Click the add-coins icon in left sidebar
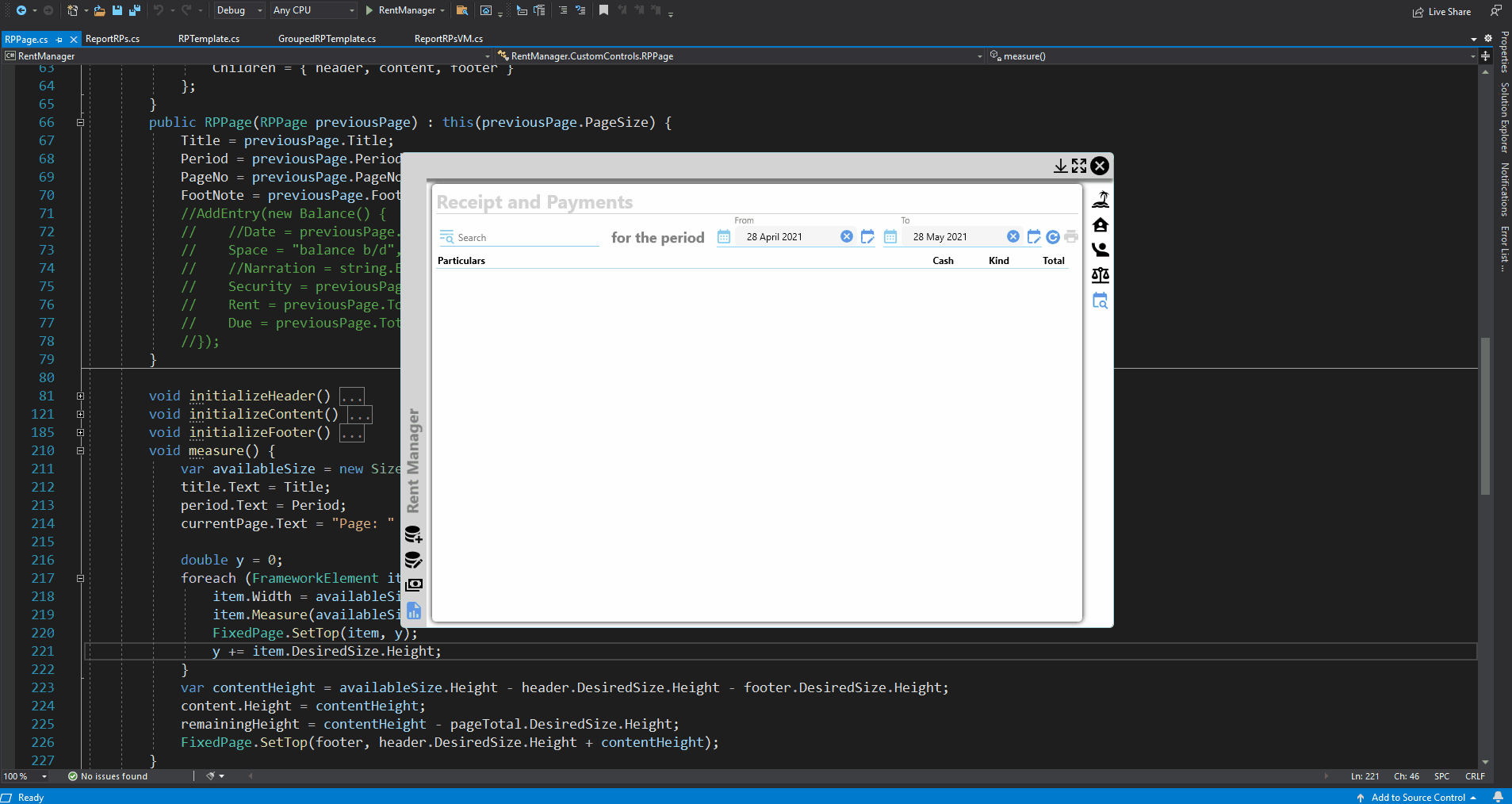1512x804 pixels. [x=414, y=534]
